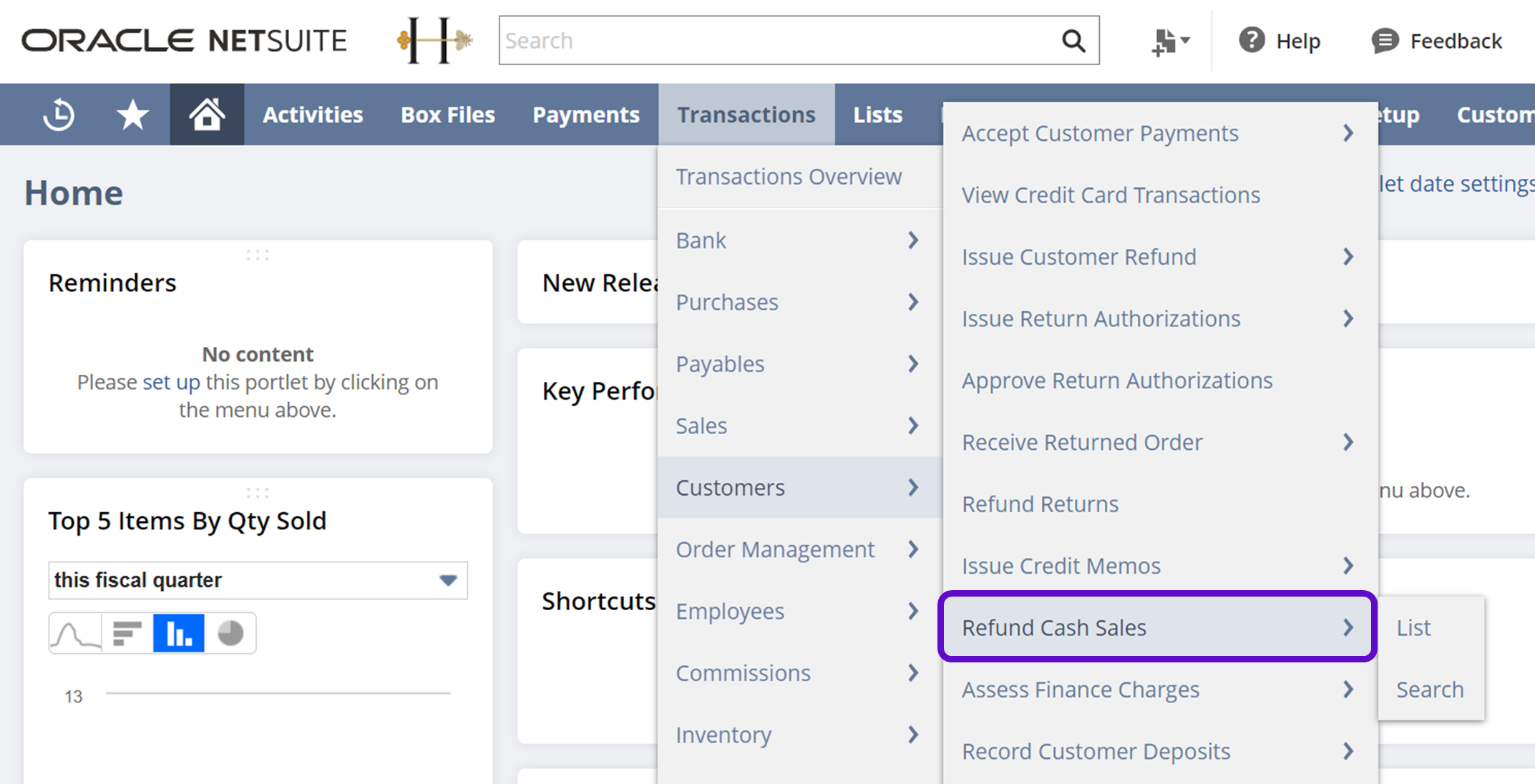This screenshot has height=784, width=1535.
Task: Select the column chart view button
Action: pos(179,633)
